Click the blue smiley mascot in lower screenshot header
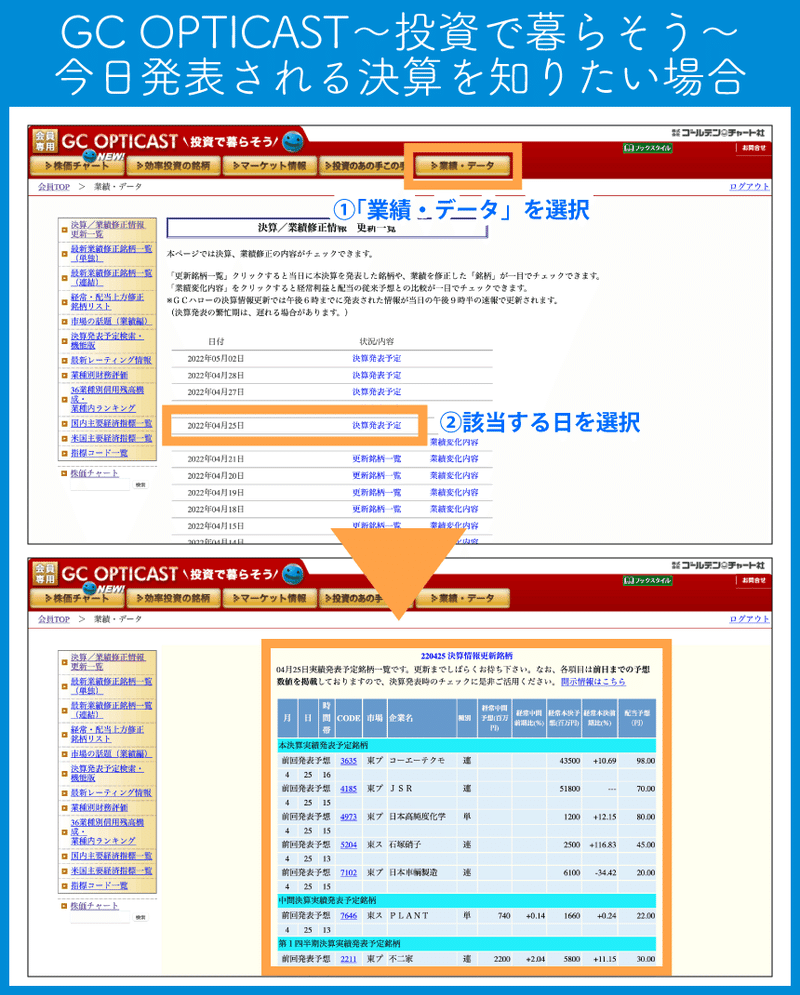The height and width of the screenshot is (995, 800). (x=292, y=574)
